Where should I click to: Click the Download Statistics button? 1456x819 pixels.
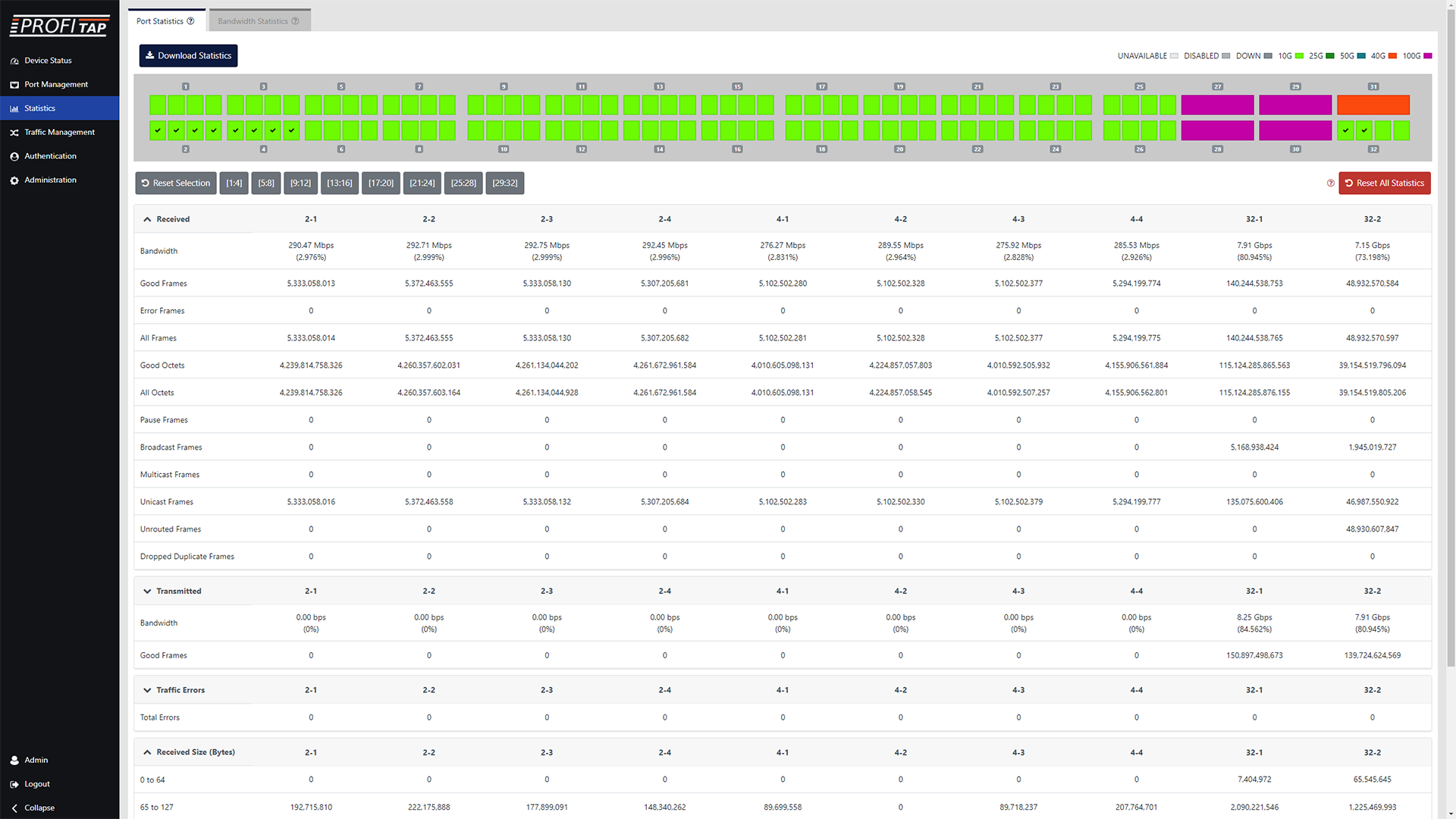[x=188, y=55]
